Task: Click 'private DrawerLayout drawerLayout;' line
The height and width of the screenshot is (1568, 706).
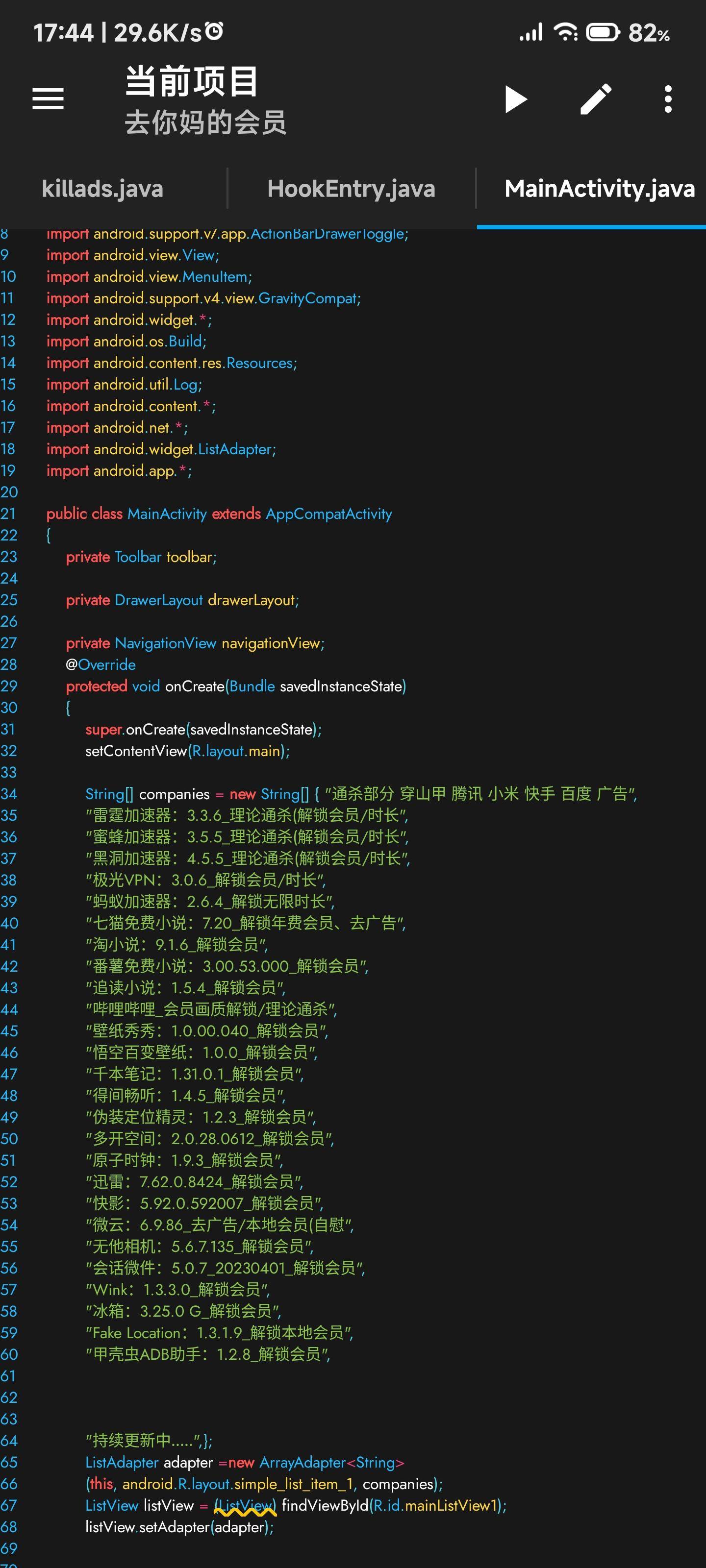Action: 183,600
